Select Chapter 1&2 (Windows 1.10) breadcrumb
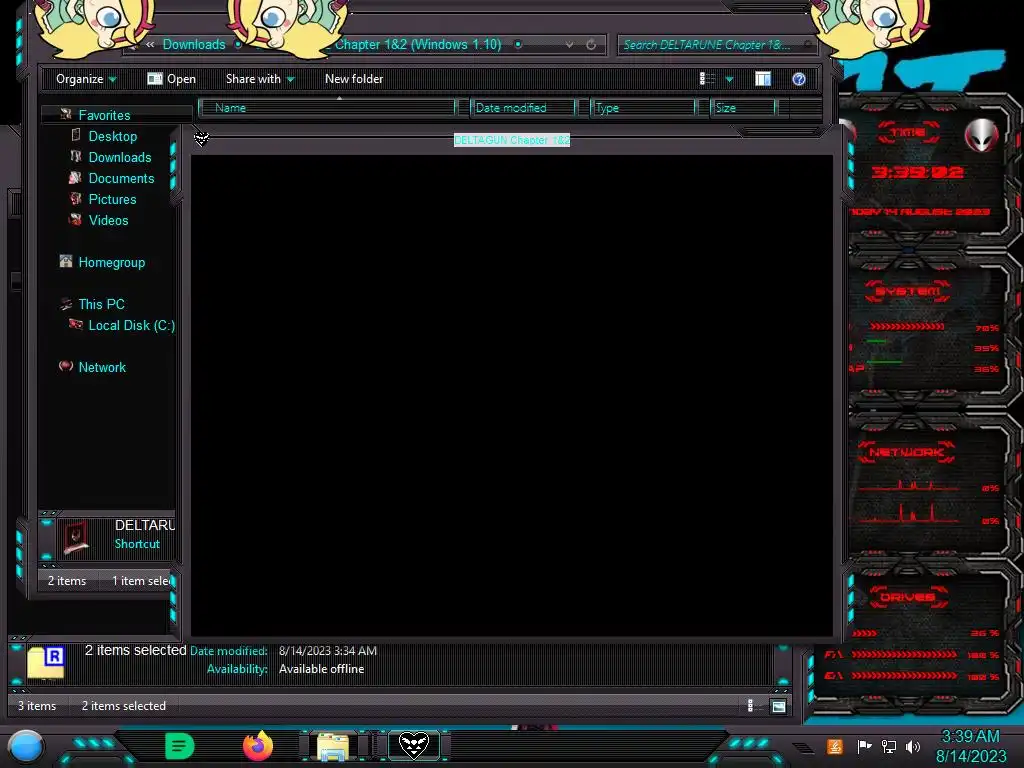This screenshot has height=768, width=1024. point(418,44)
